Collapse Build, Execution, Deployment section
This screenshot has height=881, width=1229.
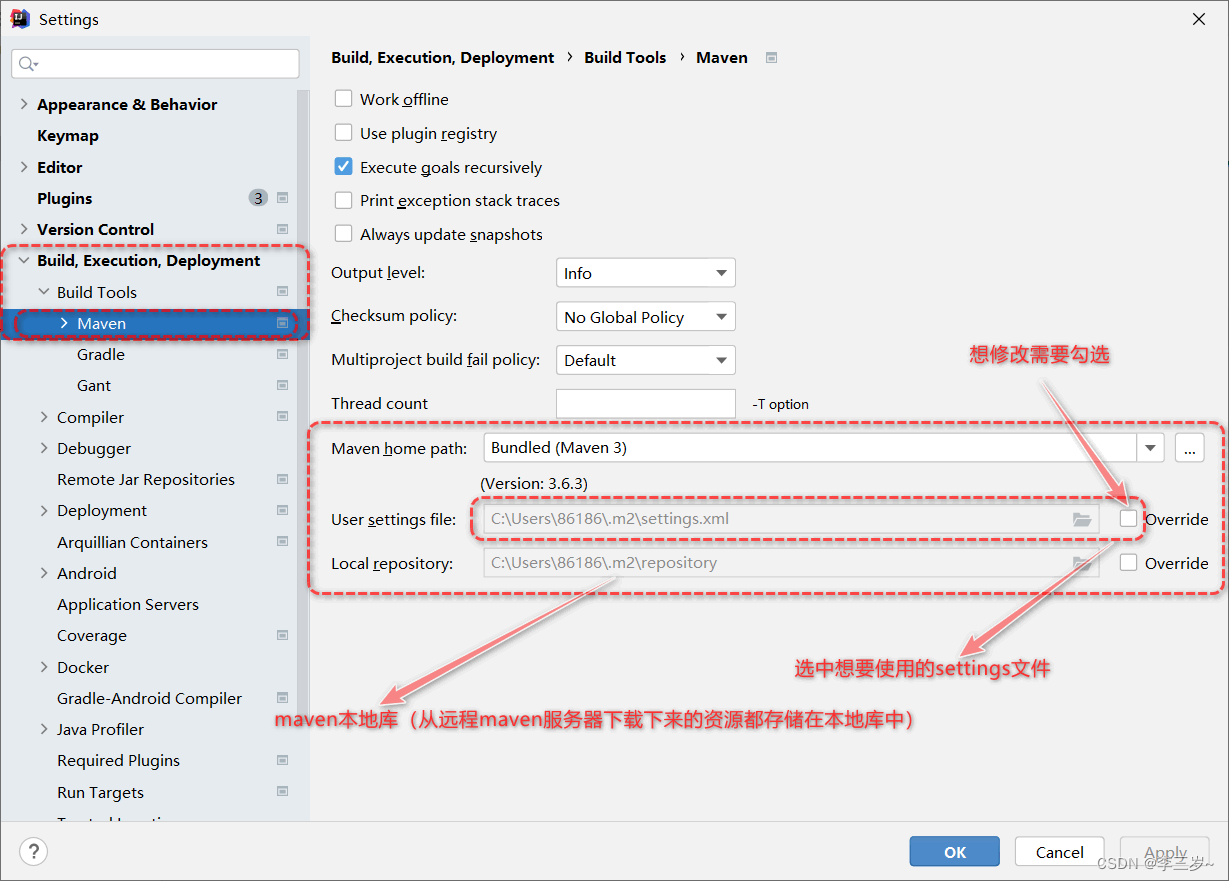click(24, 260)
